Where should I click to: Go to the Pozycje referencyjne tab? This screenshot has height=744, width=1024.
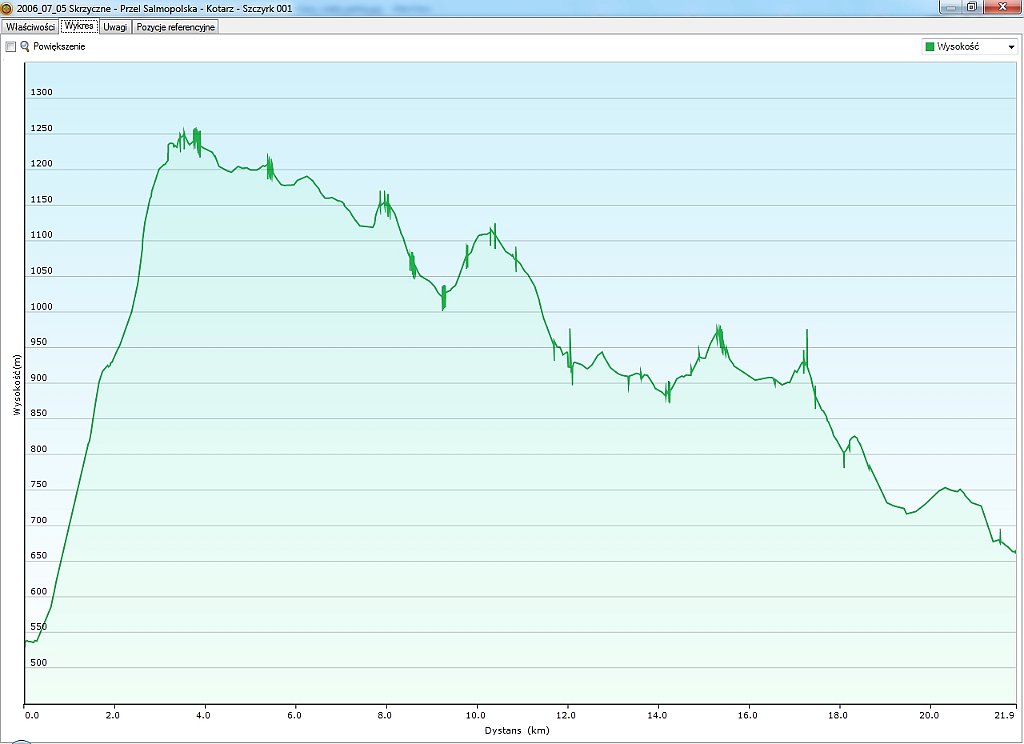[175, 27]
